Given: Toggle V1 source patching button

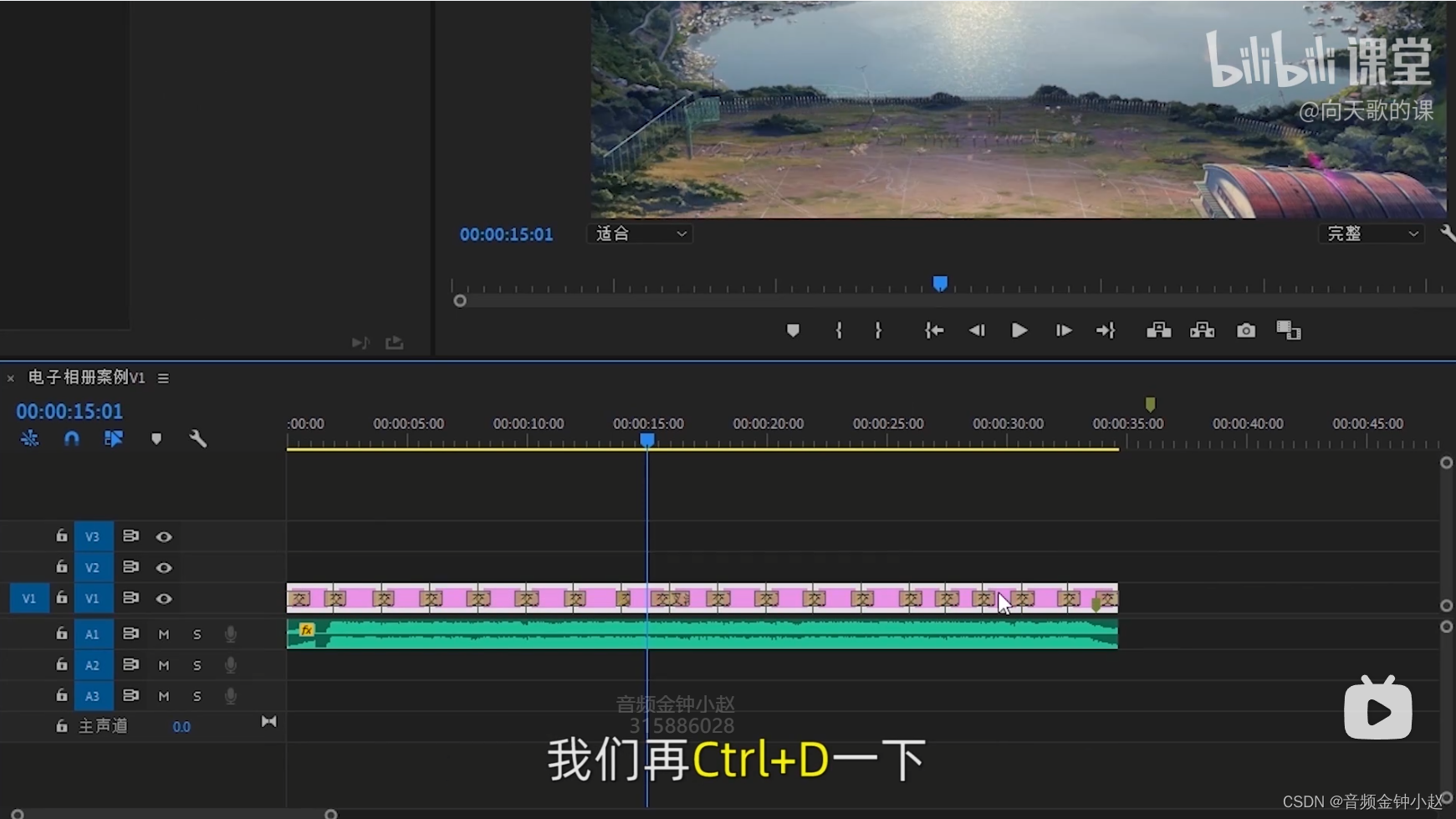Looking at the screenshot, I should pos(29,598).
